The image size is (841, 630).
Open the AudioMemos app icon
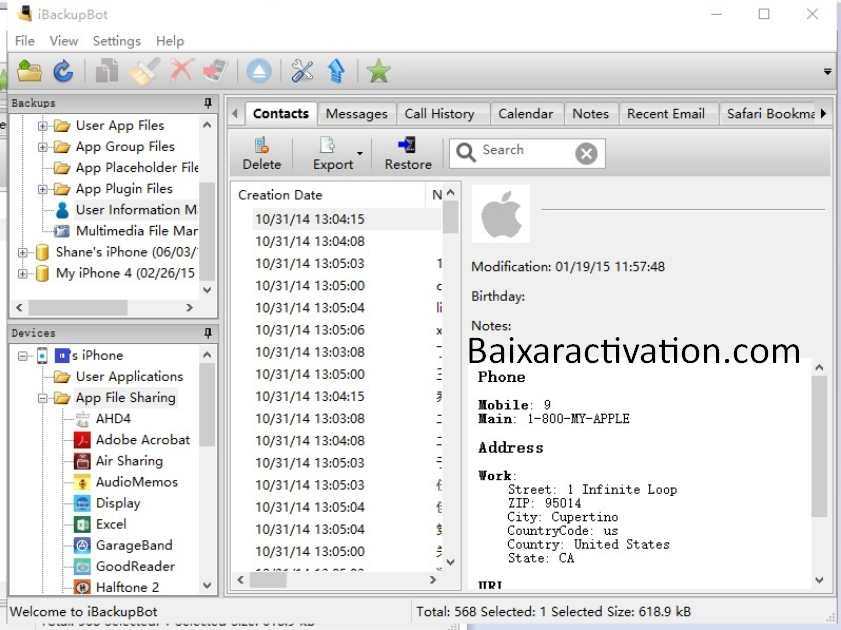pos(82,483)
